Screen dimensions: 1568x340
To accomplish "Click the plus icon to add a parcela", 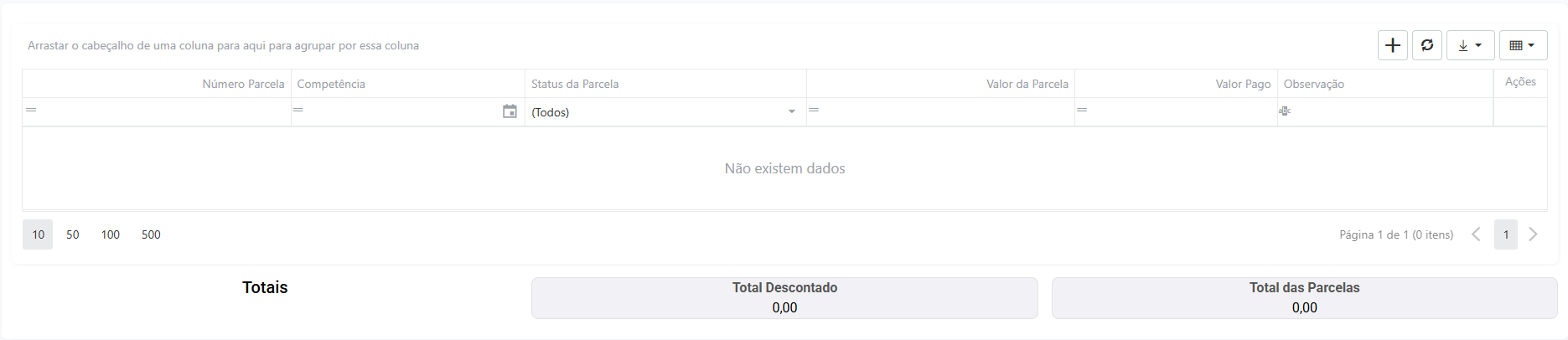I will click(1393, 45).
